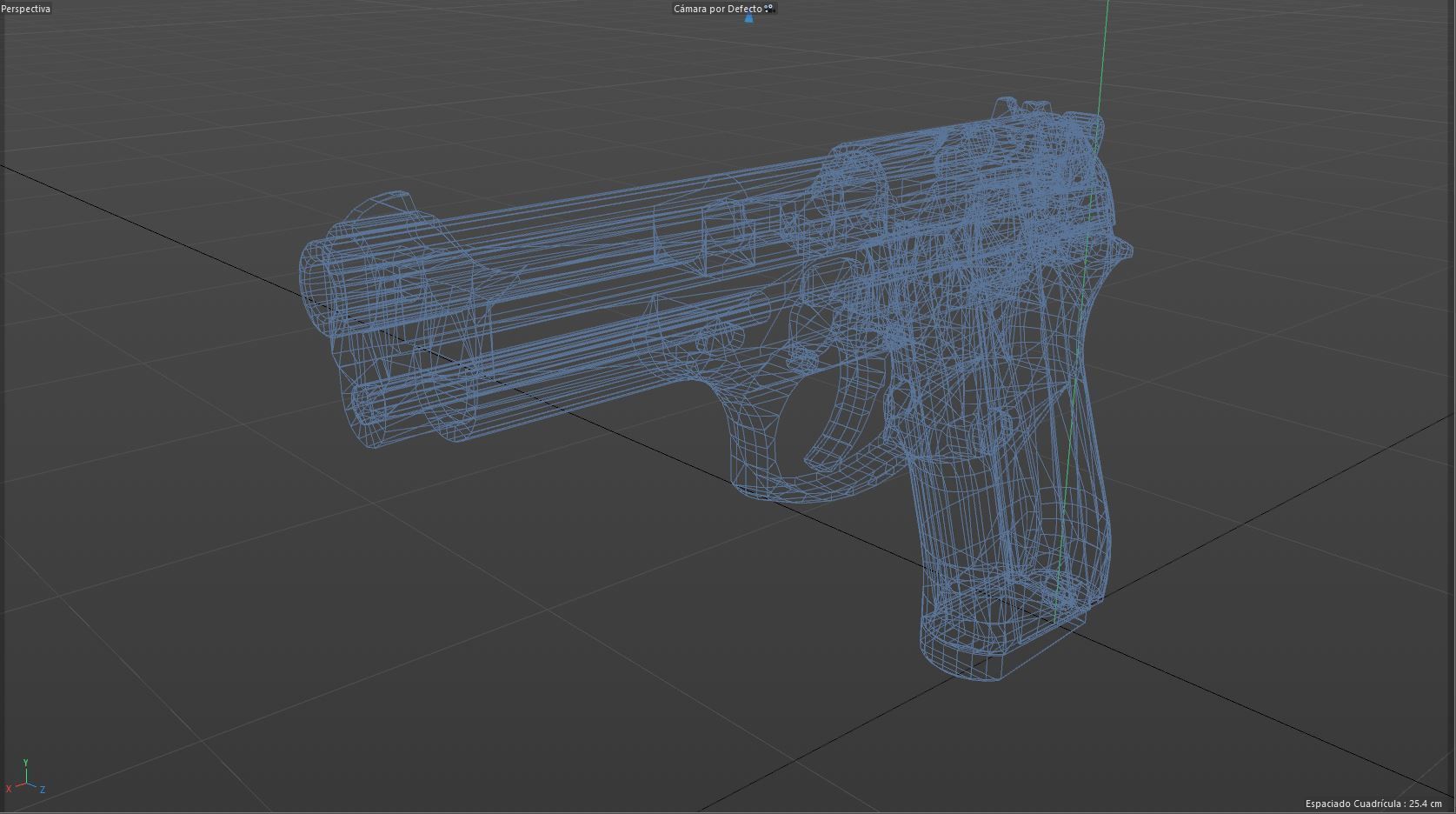Click the camera icon beside Cámara por Defecto
The height and width of the screenshot is (814, 1456).
coord(770,9)
